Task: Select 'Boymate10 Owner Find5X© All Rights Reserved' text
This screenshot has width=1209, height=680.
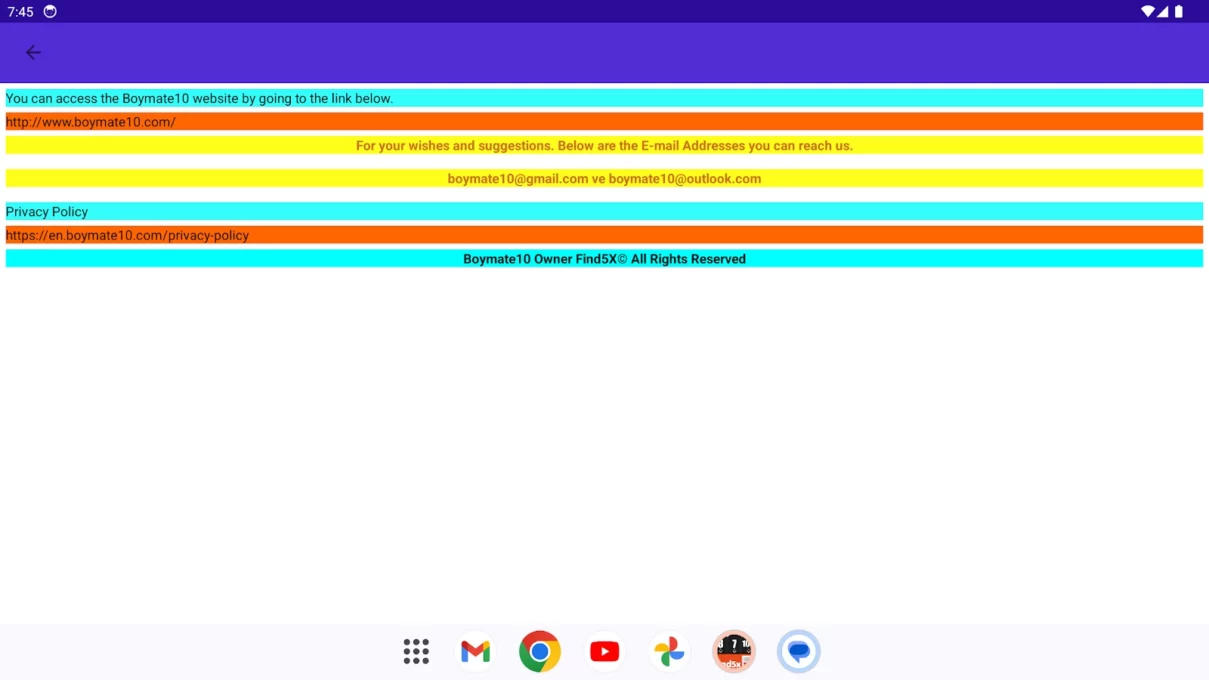Action: point(604,259)
